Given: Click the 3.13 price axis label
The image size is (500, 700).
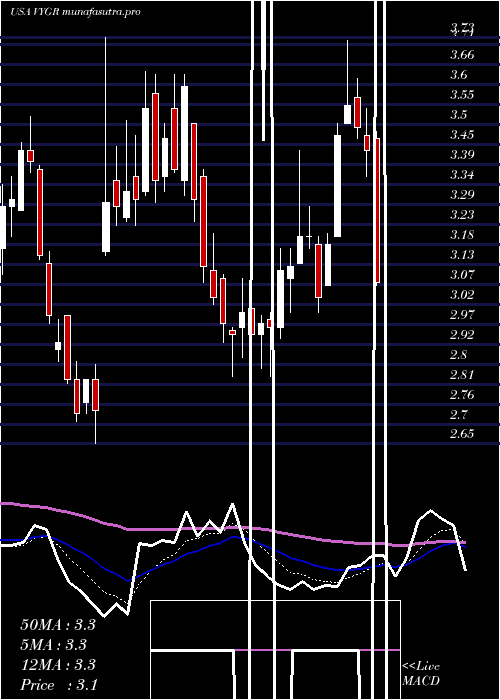Looking at the screenshot, I should [462, 255].
